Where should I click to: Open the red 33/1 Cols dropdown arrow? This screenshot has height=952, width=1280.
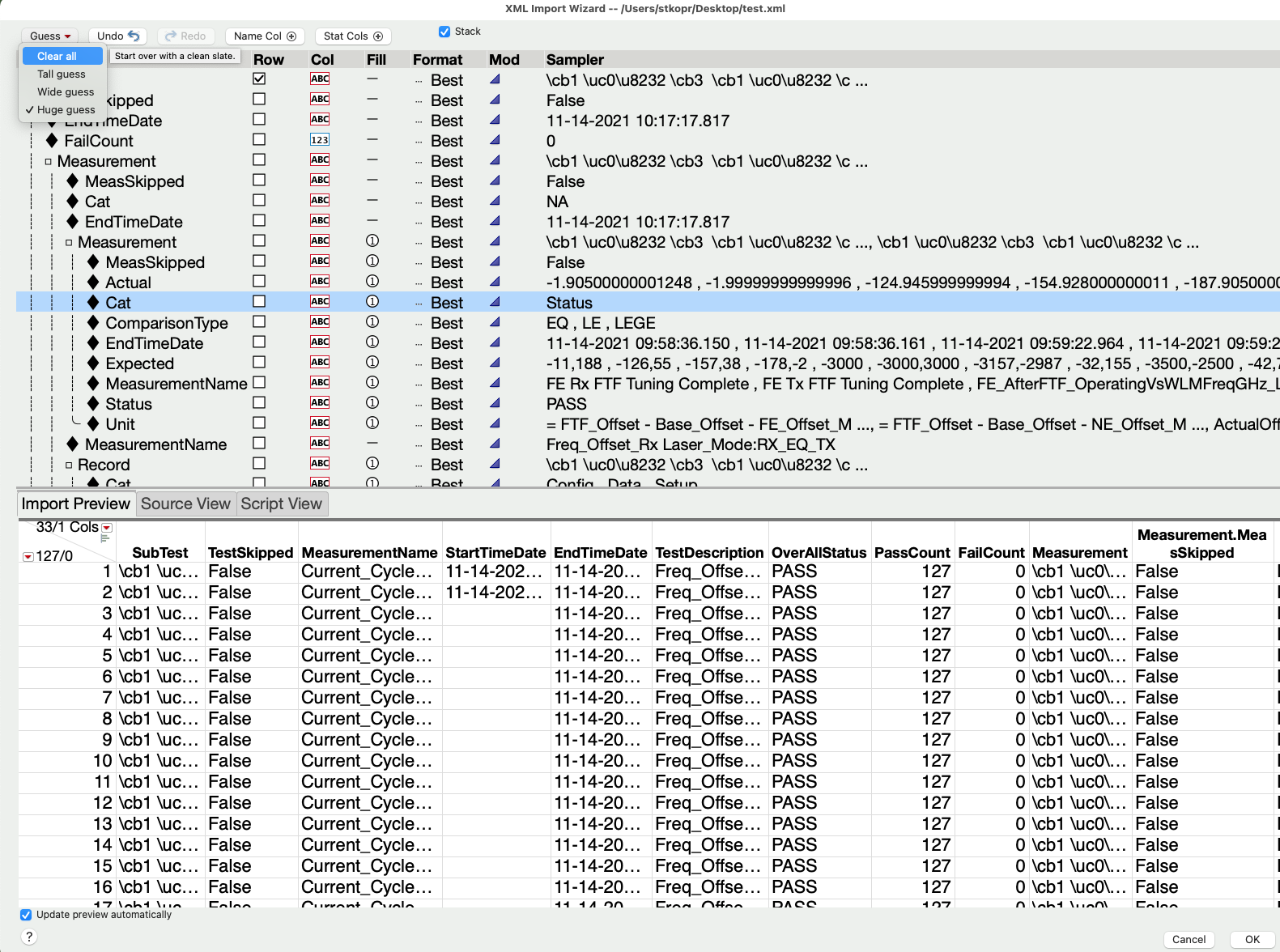pos(107,528)
